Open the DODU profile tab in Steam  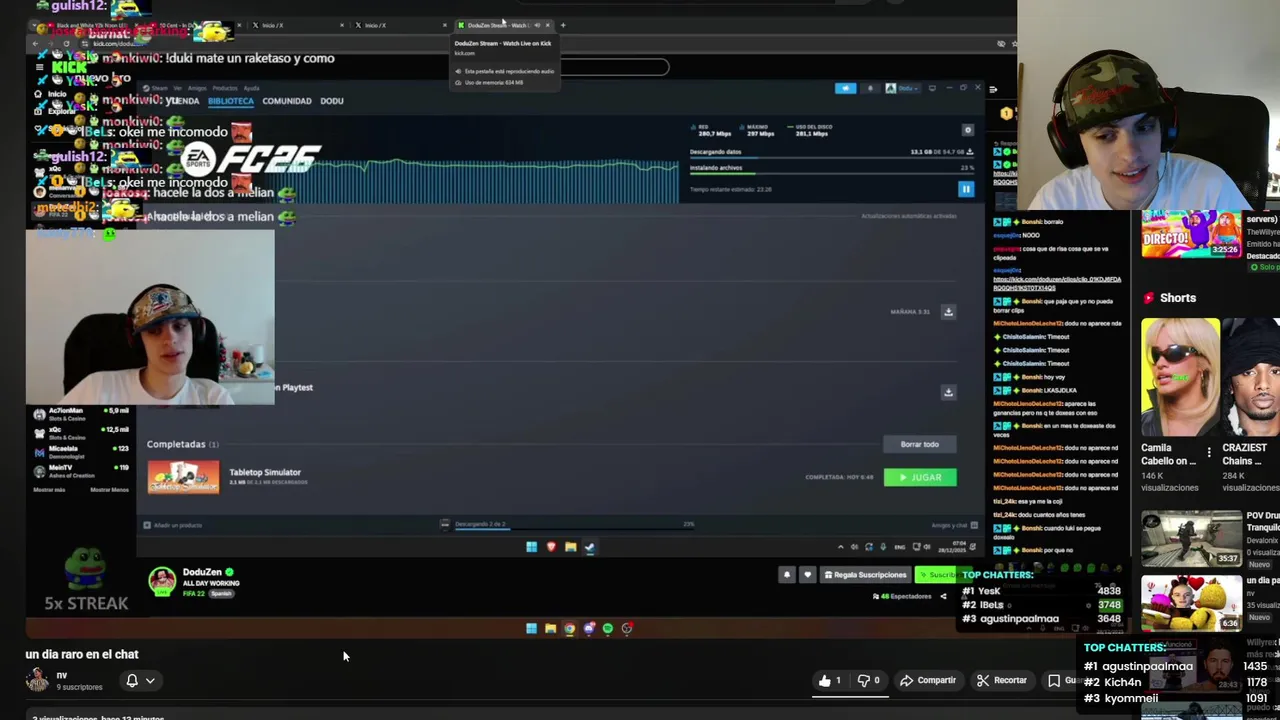pyautogui.click(x=332, y=101)
